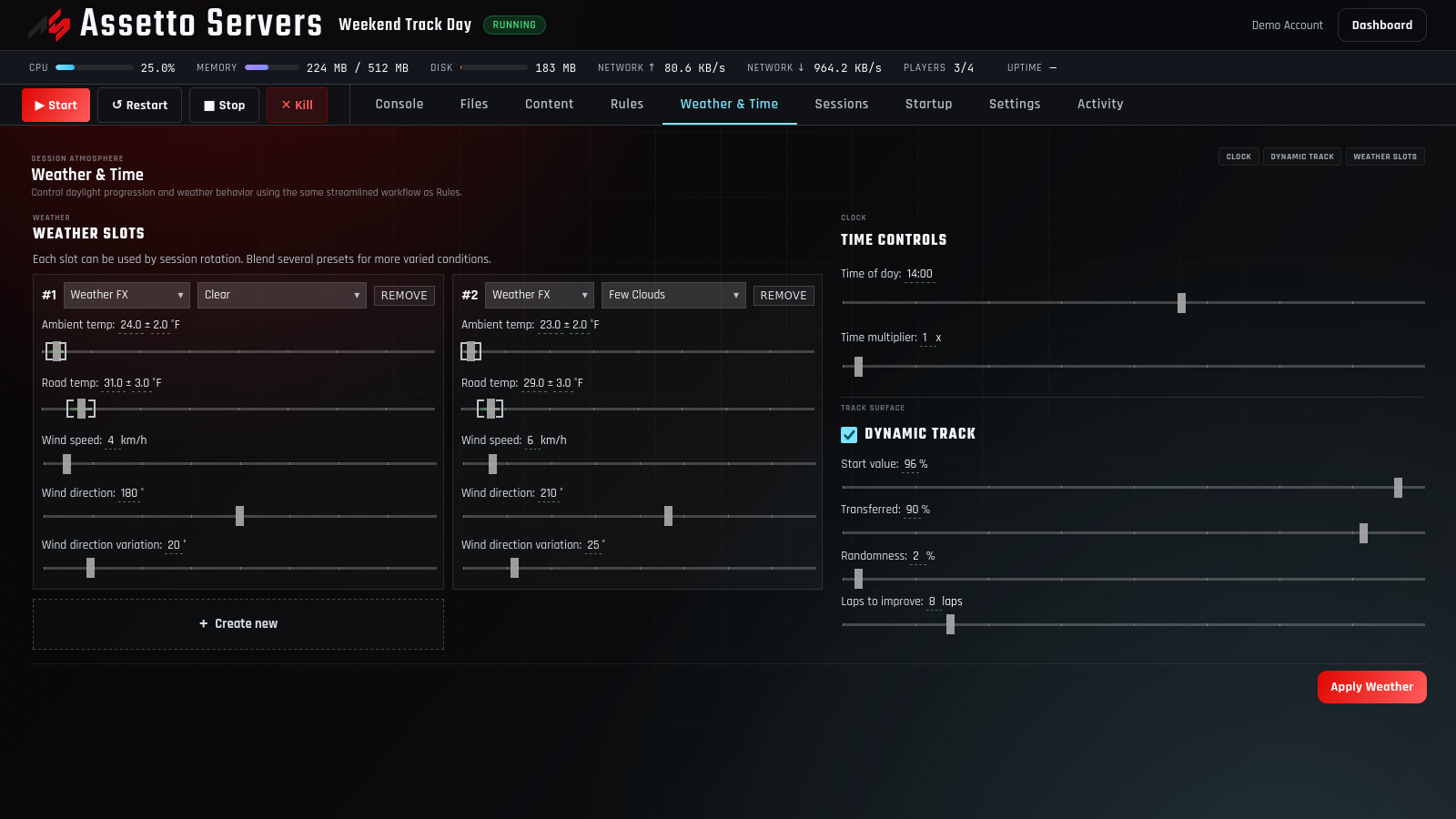Click slot #1 wind direction variation slider
The image size is (1456, 819).
click(239, 568)
